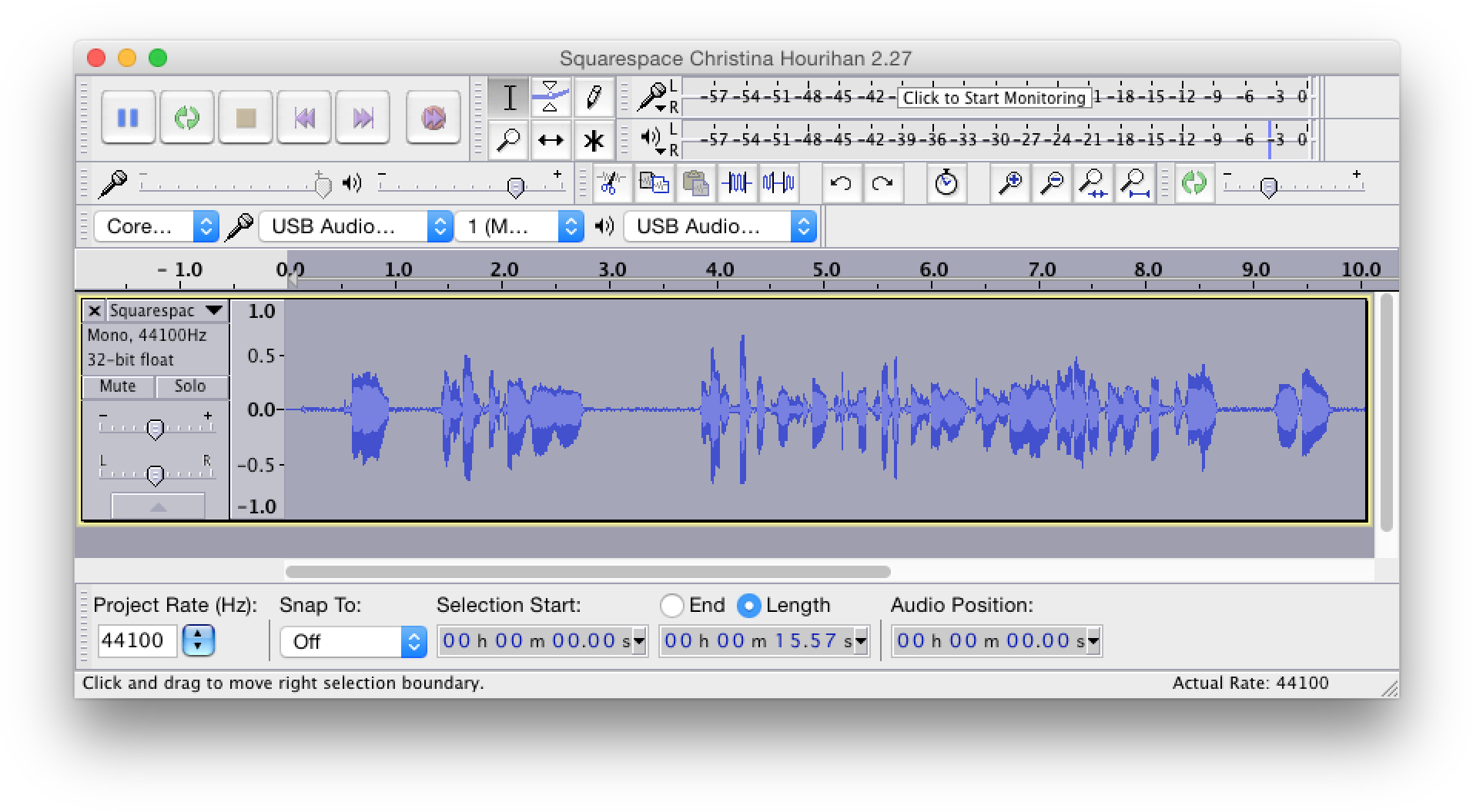Adjust the track gain slider

coord(155,428)
